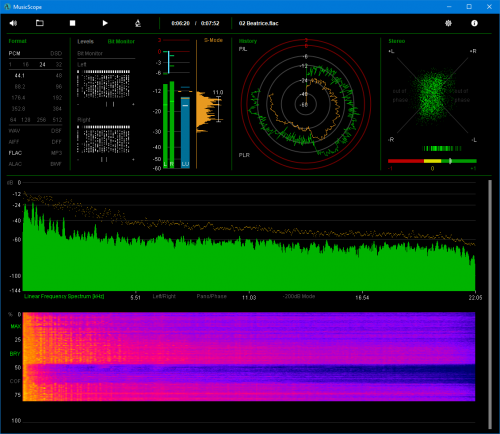The image size is (500, 434).
Task: Toggle the S-Mode label
Action: (x=213, y=40)
